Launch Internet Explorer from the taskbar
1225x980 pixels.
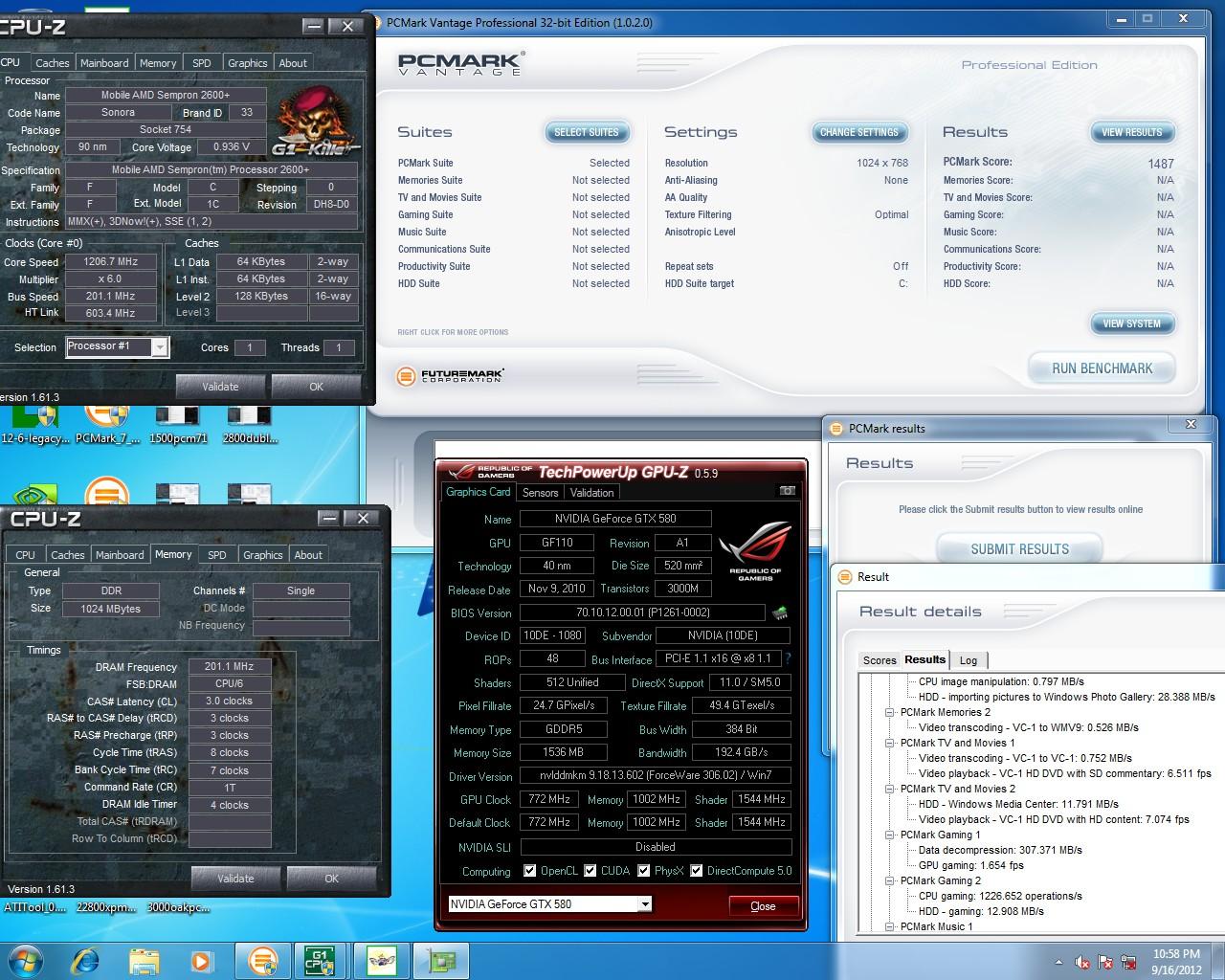(86, 960)
